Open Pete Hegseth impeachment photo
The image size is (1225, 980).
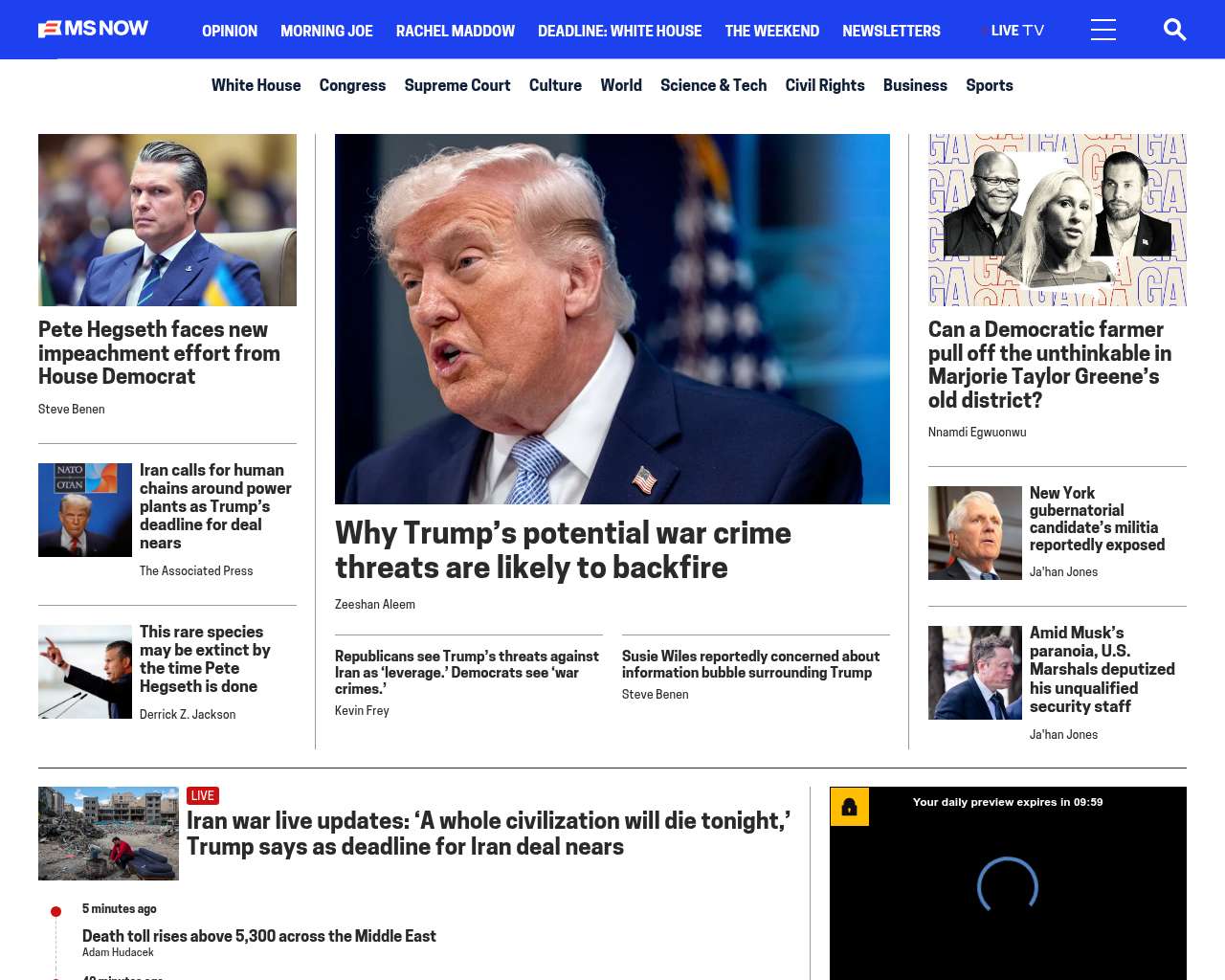[167, 220]
